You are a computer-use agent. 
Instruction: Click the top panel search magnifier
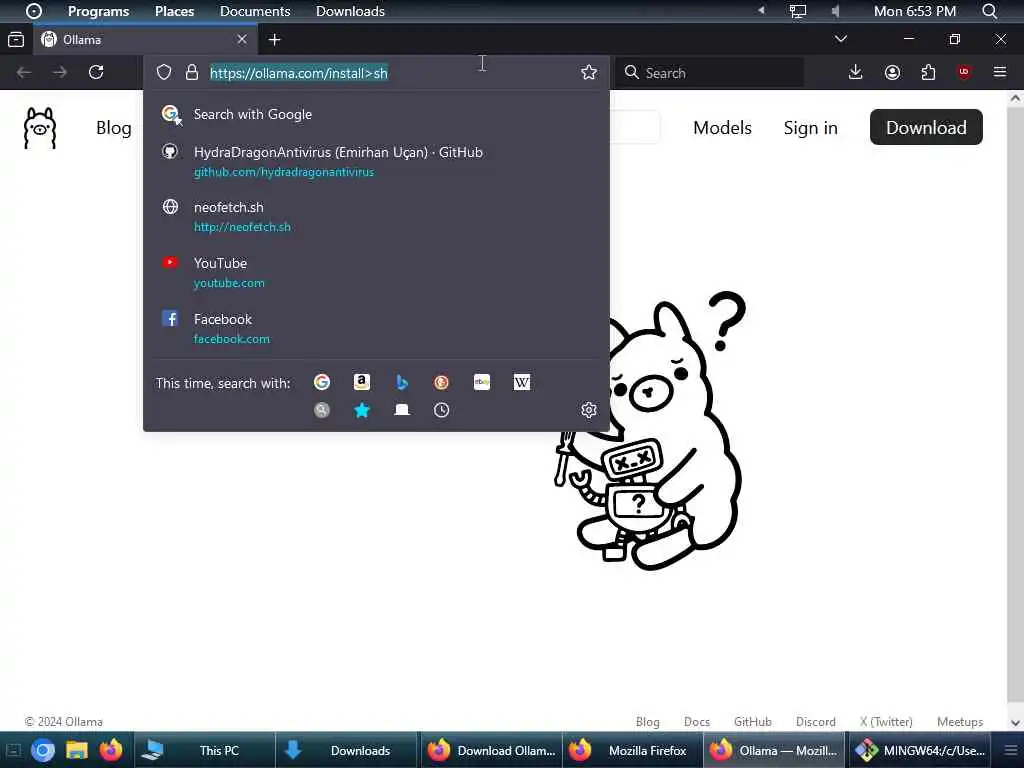989,11
